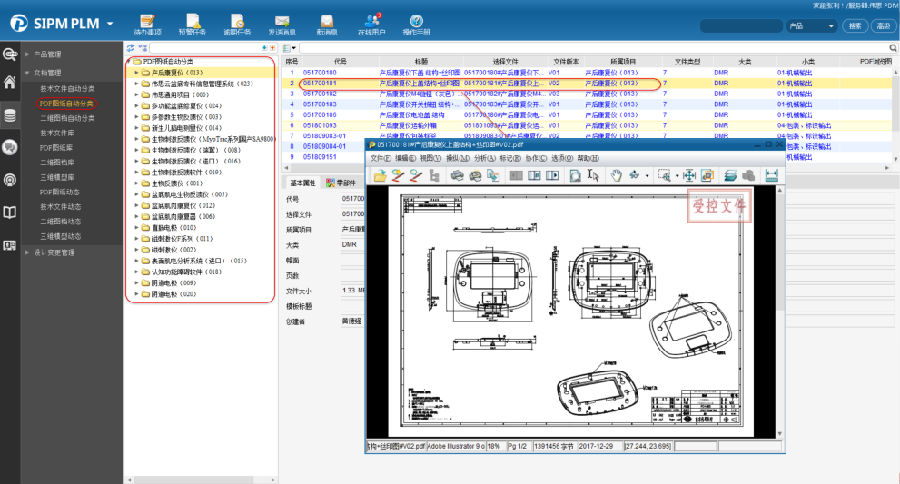Open the 文件(F) menu in PDF viewer

click(x=380, y=158)
